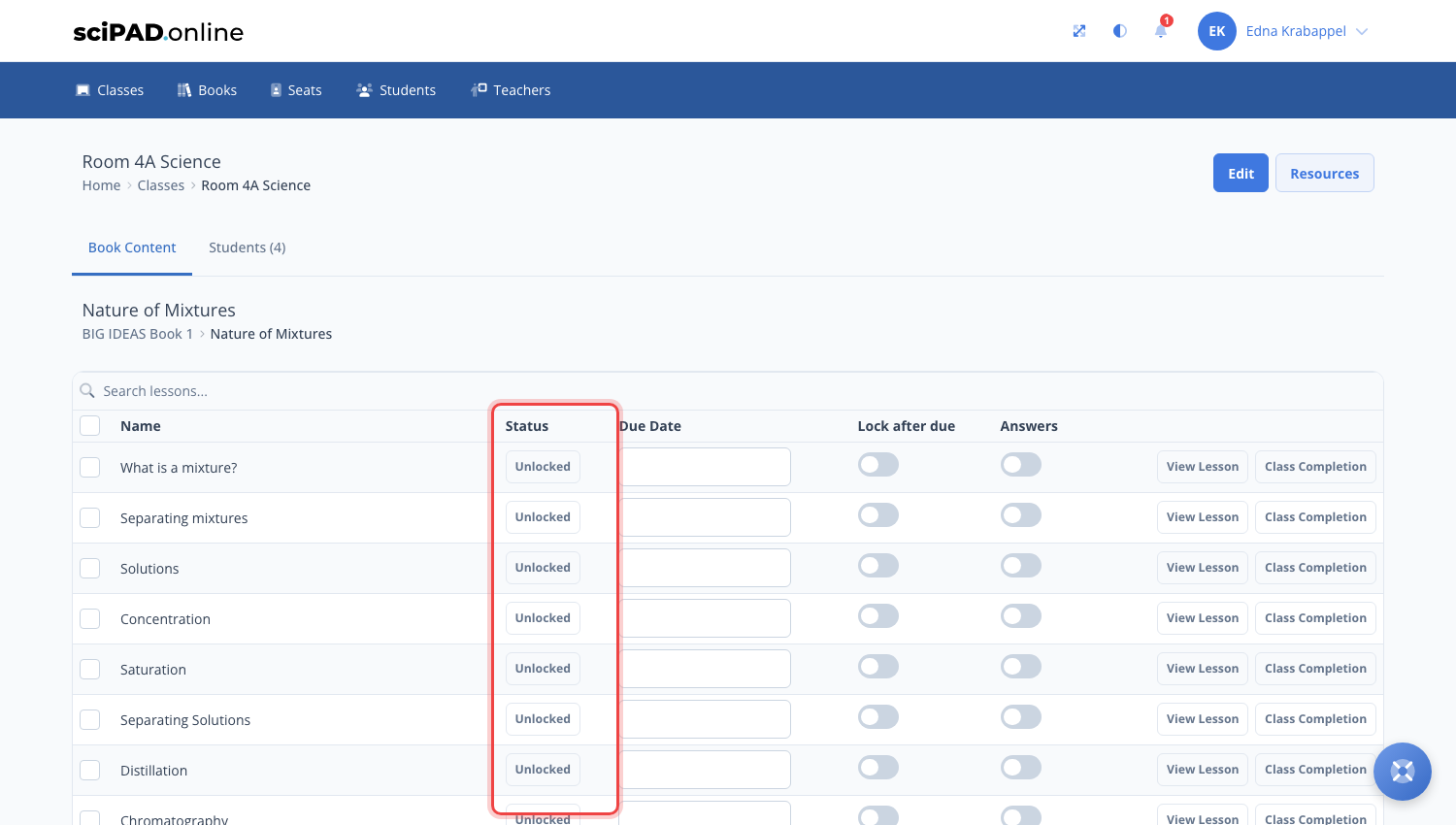Check the Separating Solutions row checkbox

click(90, 719)
